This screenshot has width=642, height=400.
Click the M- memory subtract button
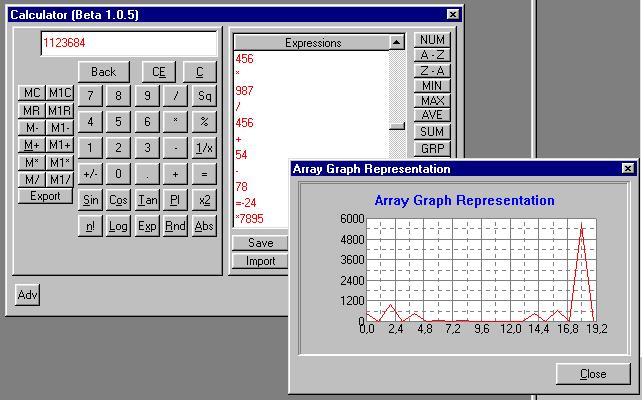(32, 128)
